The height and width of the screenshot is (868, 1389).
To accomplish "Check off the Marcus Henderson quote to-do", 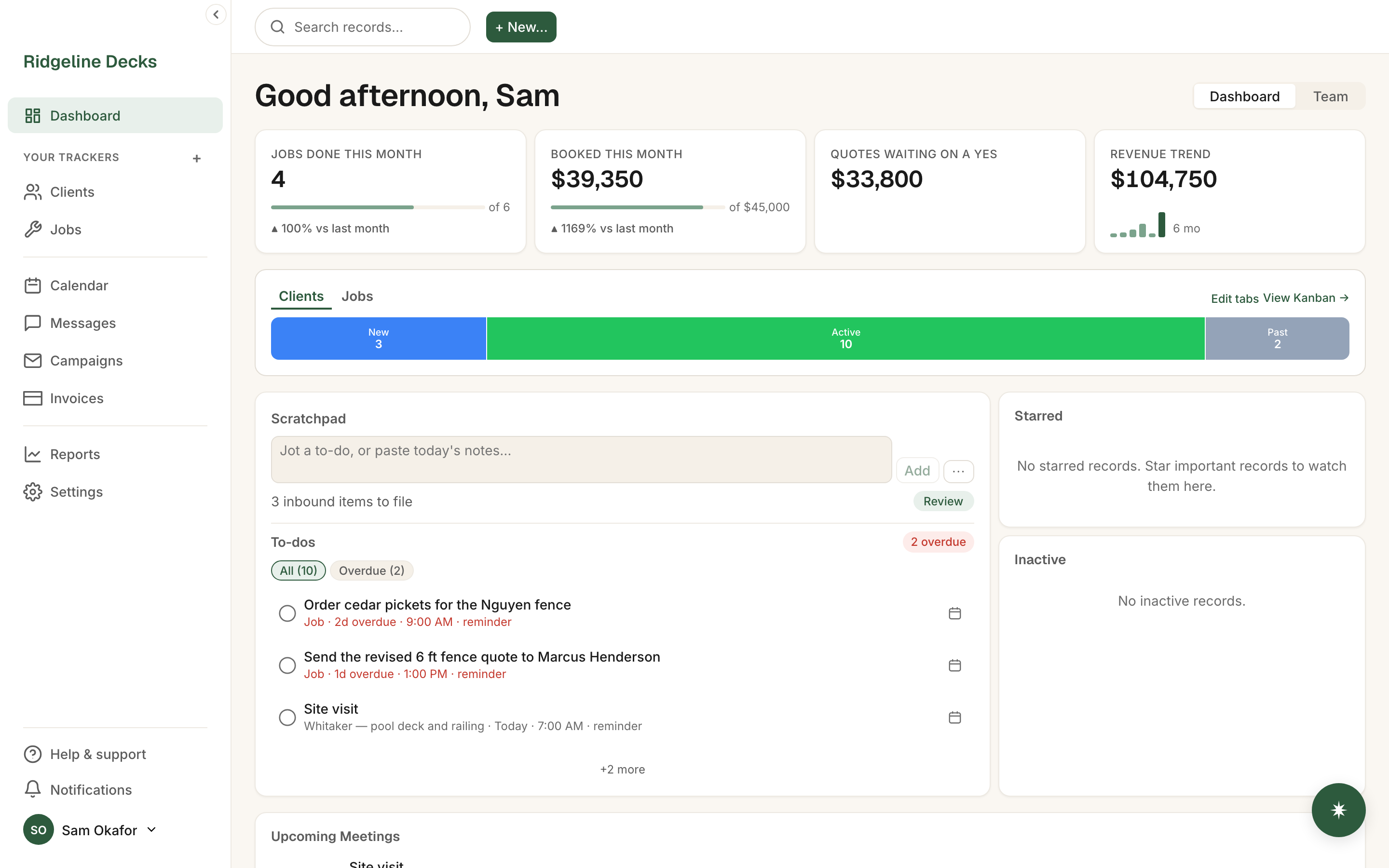I will click(287, 665).
